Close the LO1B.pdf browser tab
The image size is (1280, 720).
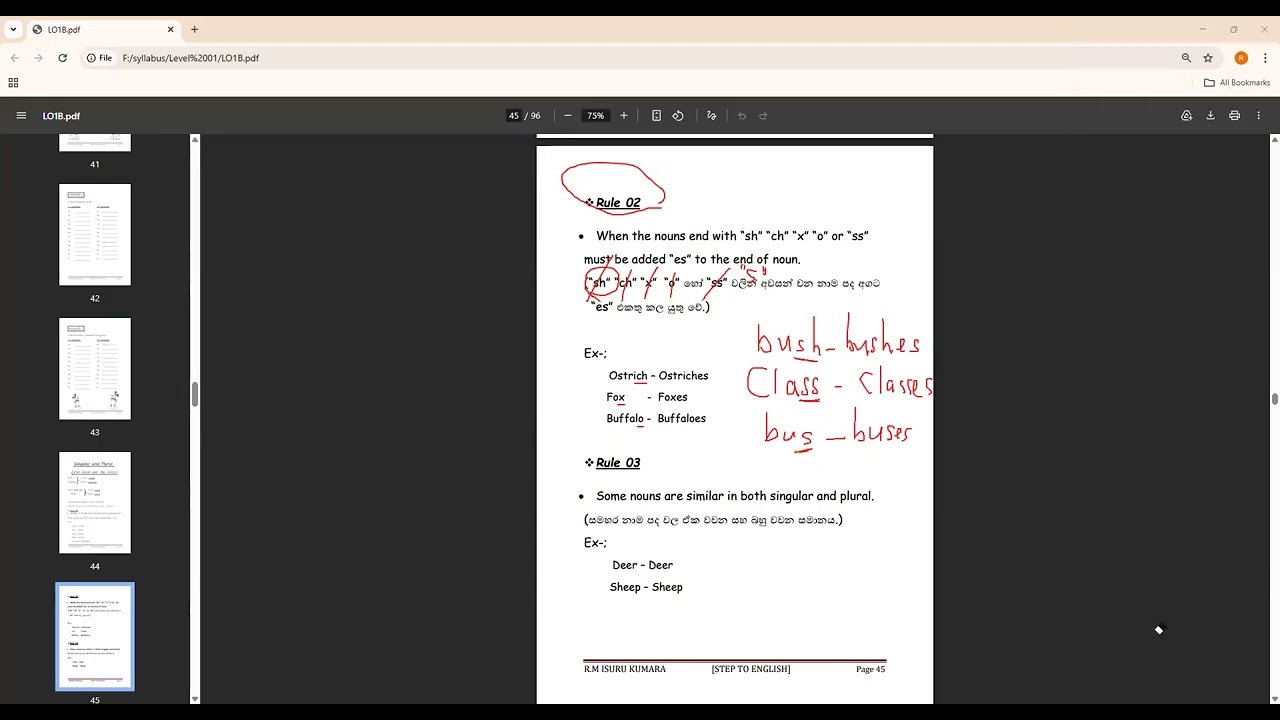tap(170, 30)
